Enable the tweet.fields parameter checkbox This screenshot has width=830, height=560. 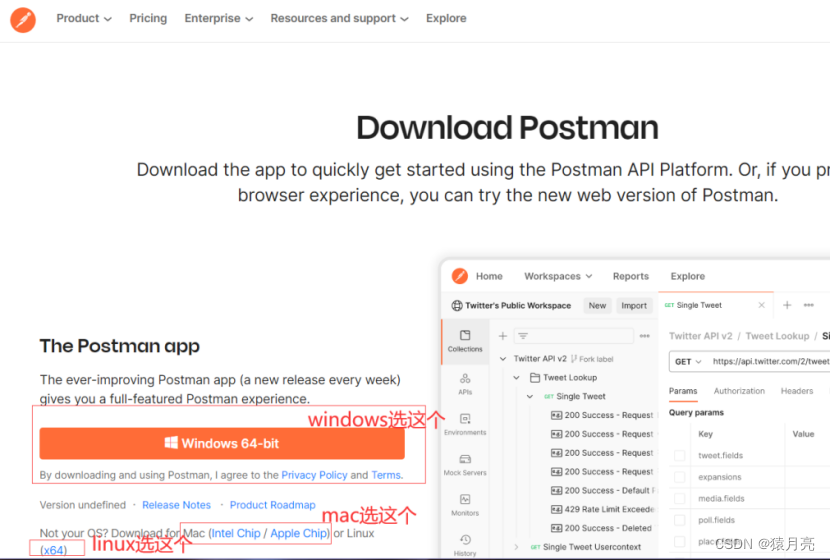pos(680,455)
